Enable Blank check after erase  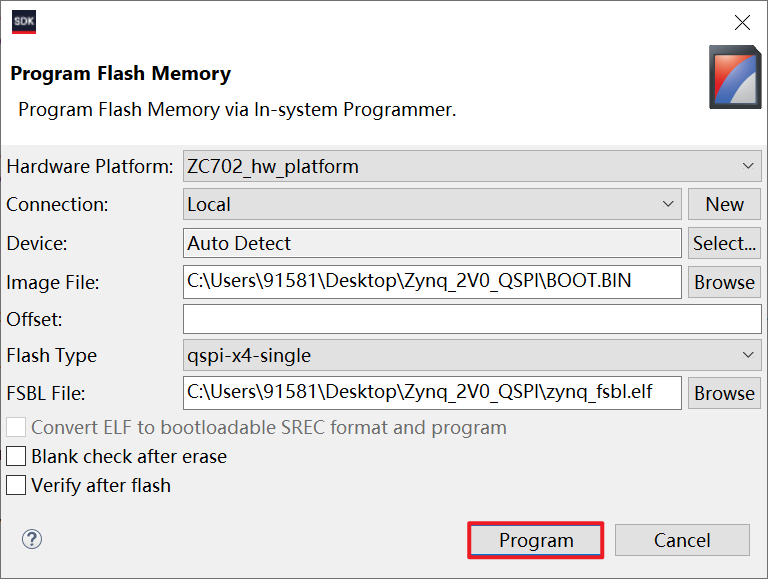point(16,457)
